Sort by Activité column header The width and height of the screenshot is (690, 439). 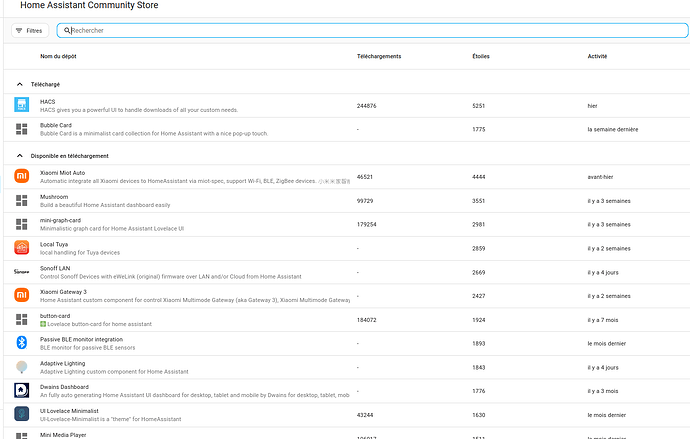(x=597, y=56)
